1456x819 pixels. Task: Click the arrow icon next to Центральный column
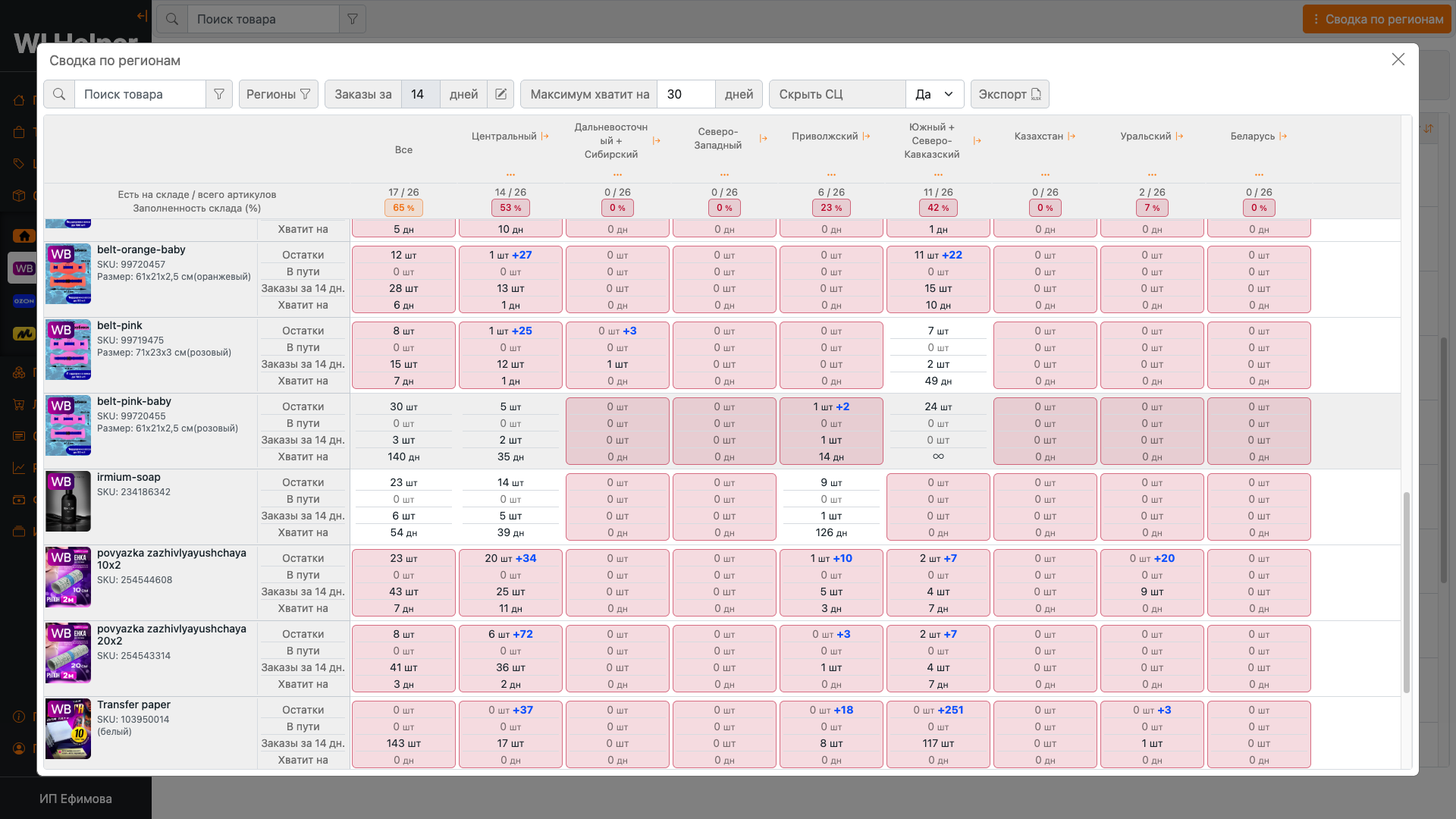544,136
